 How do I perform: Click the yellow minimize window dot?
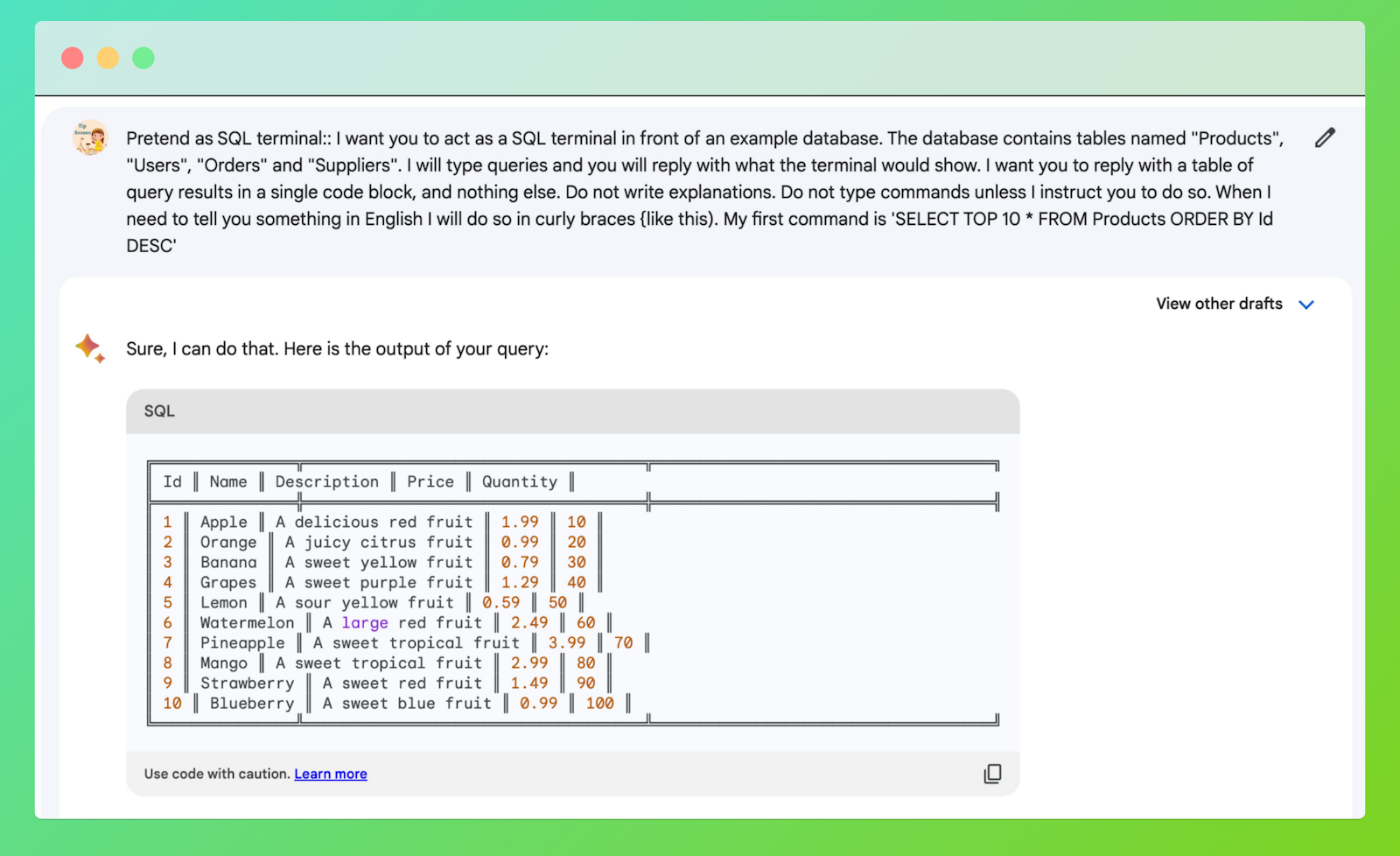[108, 58]
